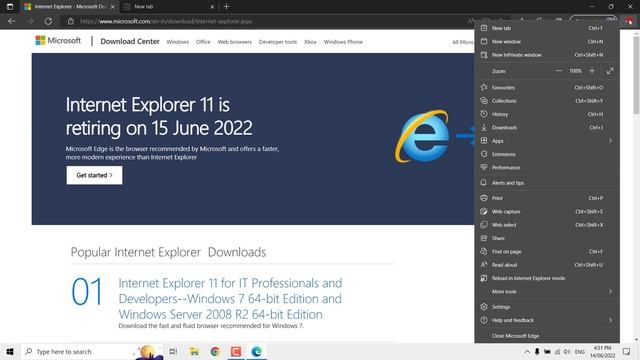Click the Type here to search box
Viewport: 640px width, 360px height.
(x=92, y=351)
